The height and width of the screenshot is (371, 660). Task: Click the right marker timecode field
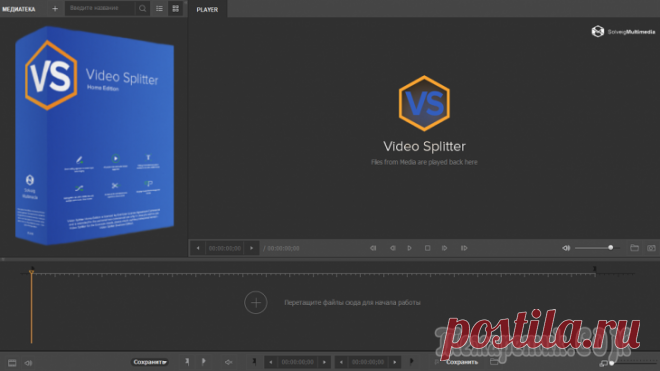pyautogui.click(x=368, y=362)
